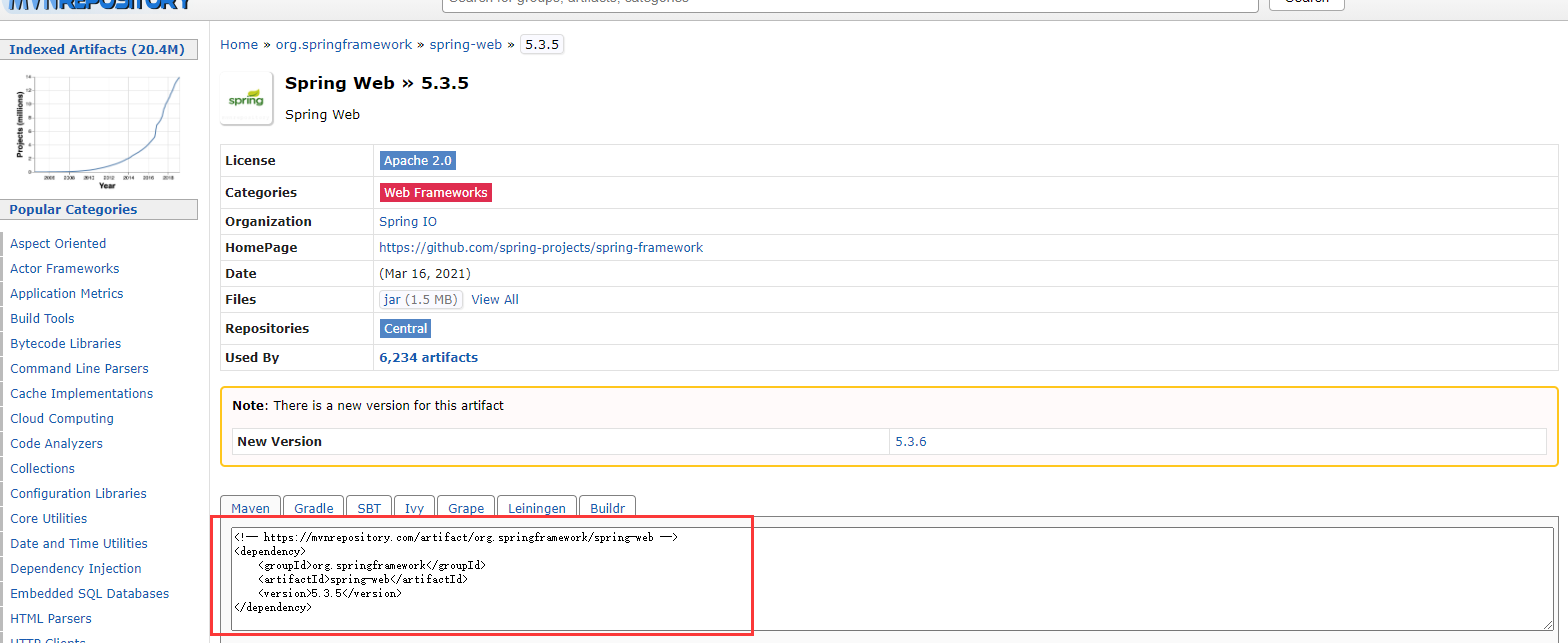
Task: Click the Spring Web » 5.3.5 title
Action: [377, 83]
